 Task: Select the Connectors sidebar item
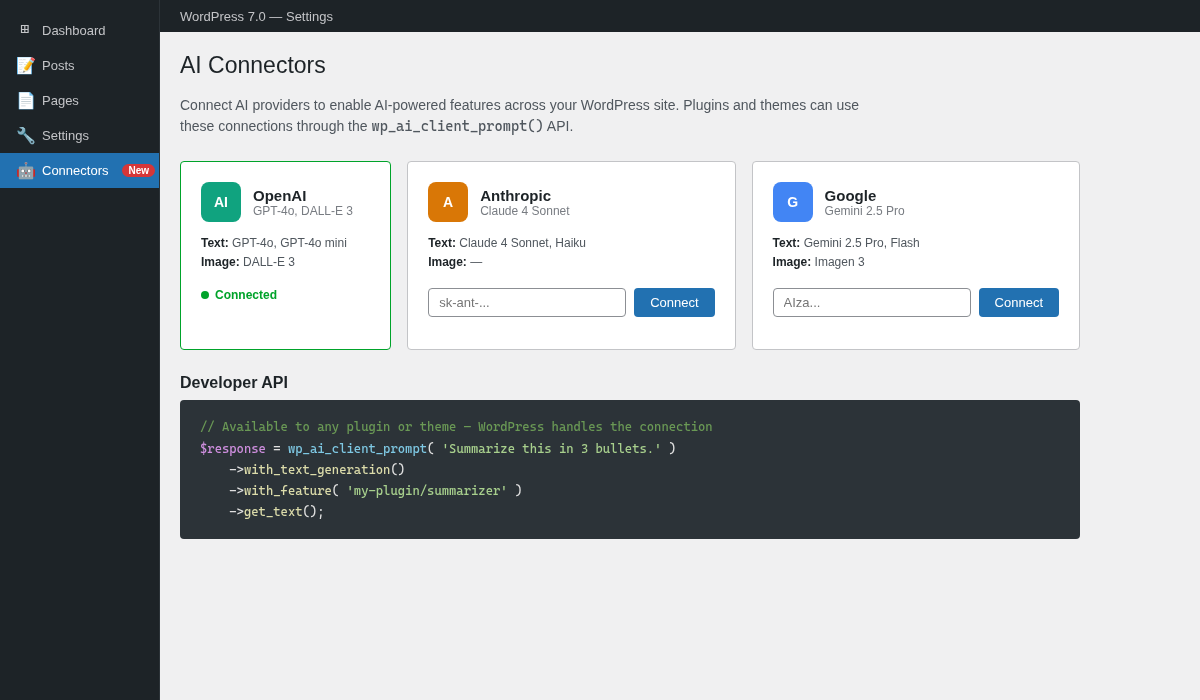tap(80, 170)
